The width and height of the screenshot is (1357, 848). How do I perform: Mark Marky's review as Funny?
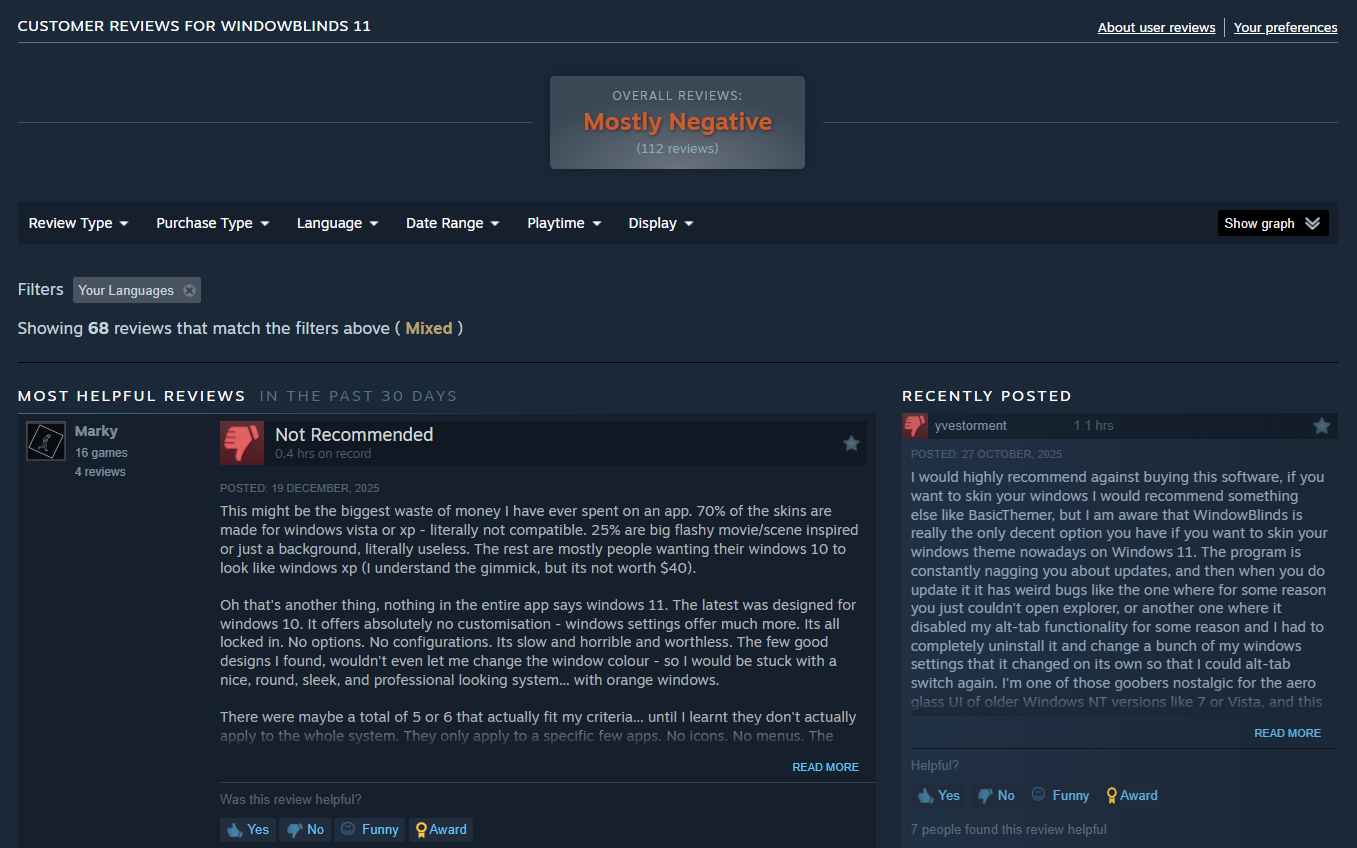tap(370, 829)
